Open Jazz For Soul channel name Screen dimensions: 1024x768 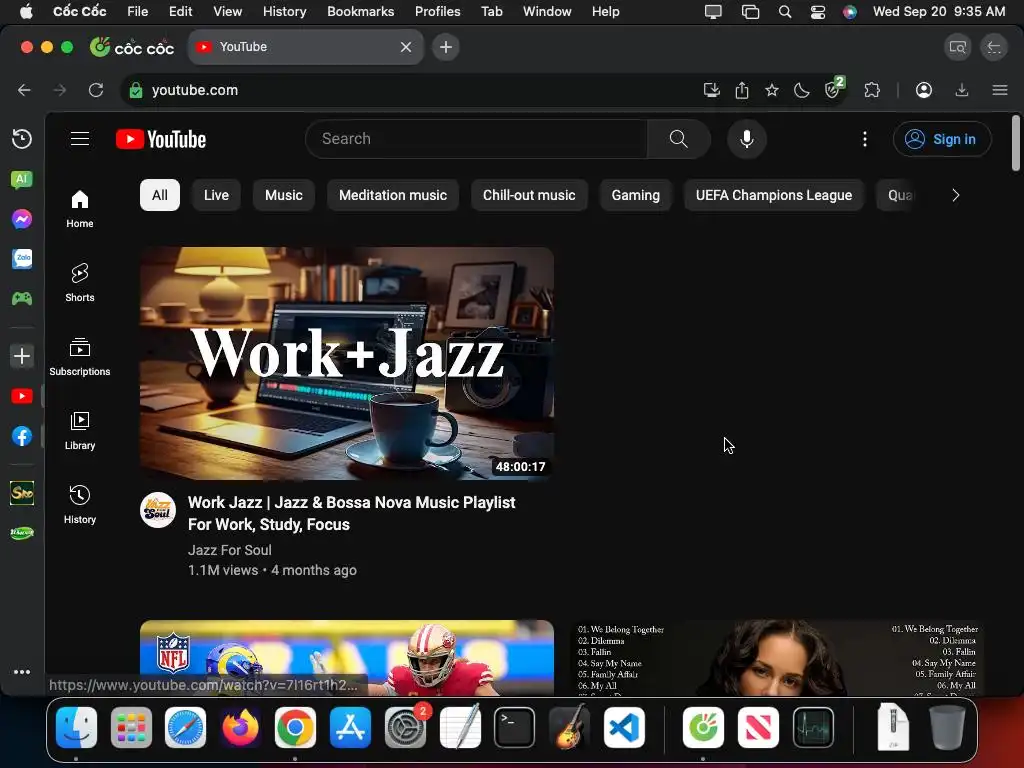[230, 550]
